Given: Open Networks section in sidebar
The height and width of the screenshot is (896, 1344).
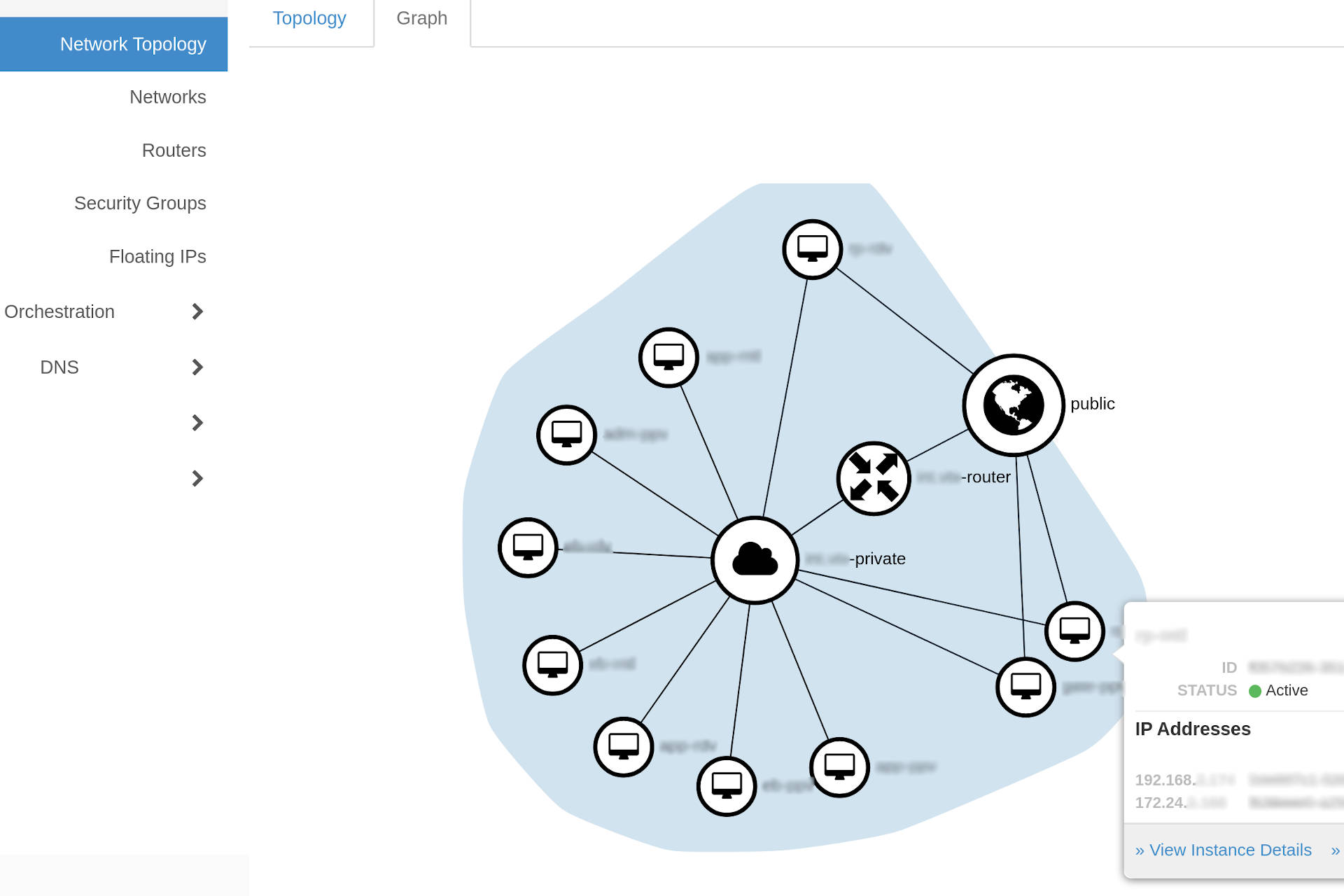Looking at the screenshot, I should pyautogui.click(x=167, y=97).
